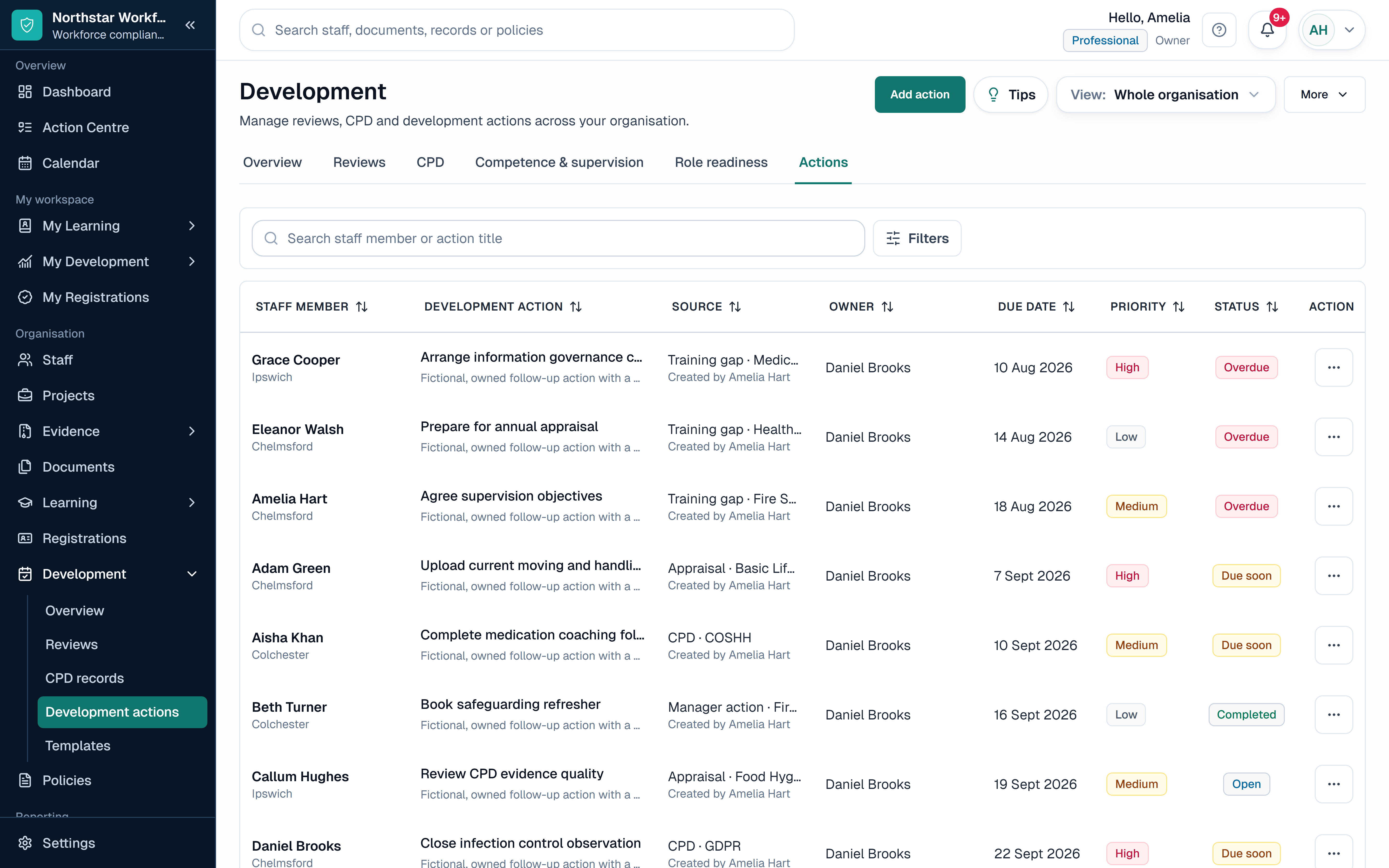Open Overview under Development in sidebar
Screen dimensions: 1389x868
pyautogui.click(x=122, y=611)
